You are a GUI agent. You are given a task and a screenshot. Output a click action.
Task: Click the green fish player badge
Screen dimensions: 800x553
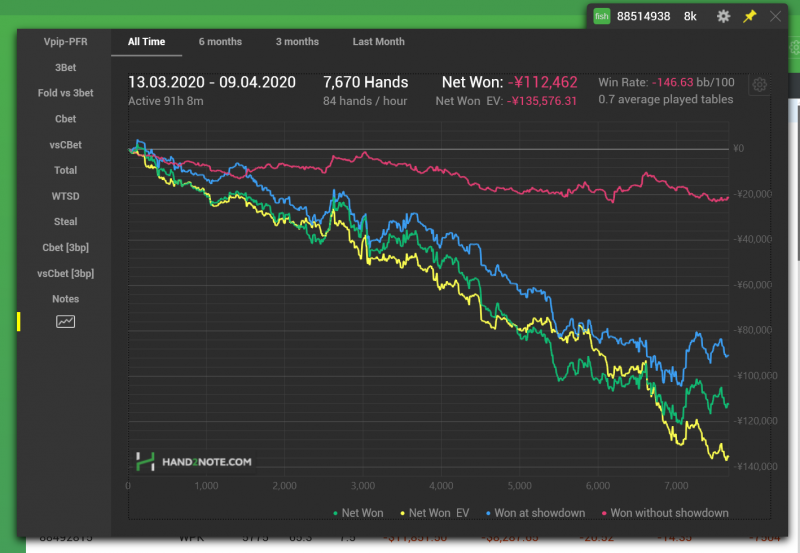(601, 16)
